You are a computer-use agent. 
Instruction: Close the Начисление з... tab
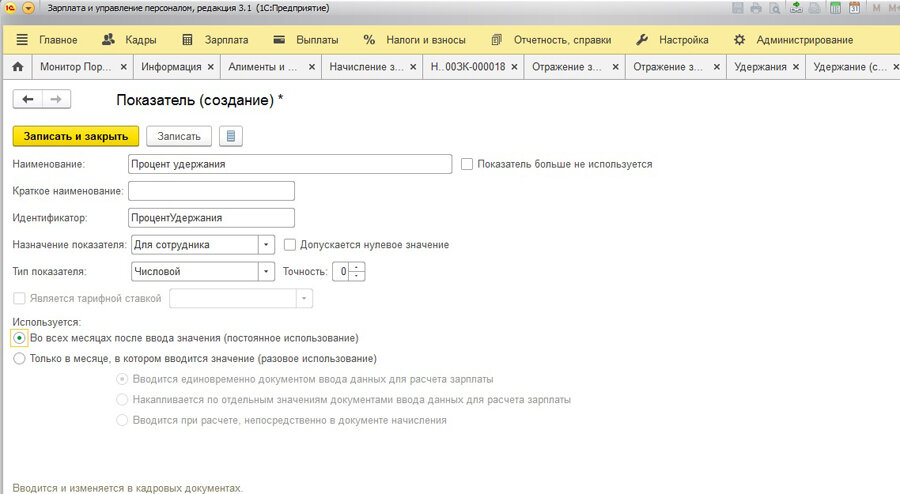click(413, 67)
